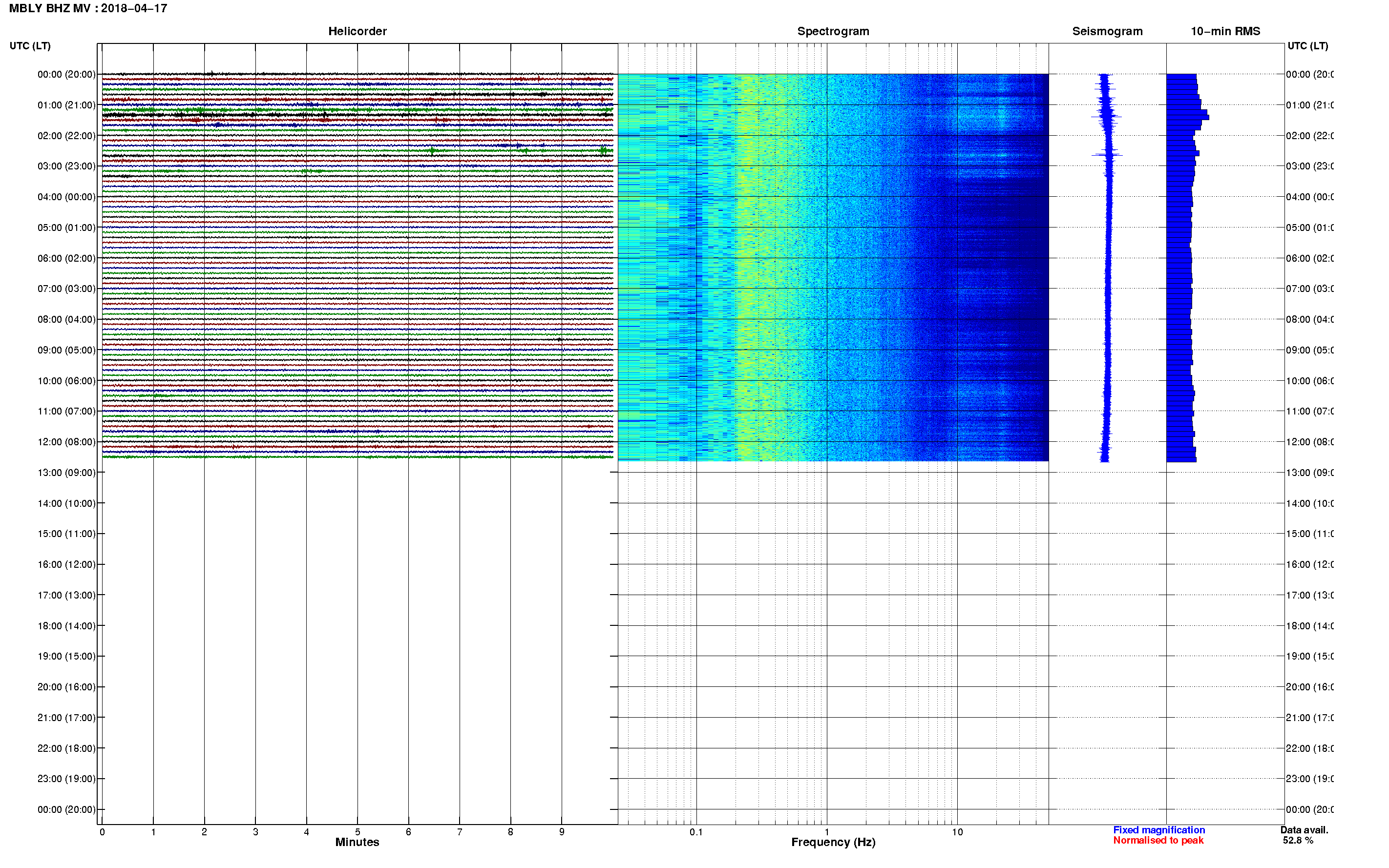Select the '07:00 (03:00)' left-axis time label

tap(66, 289)
